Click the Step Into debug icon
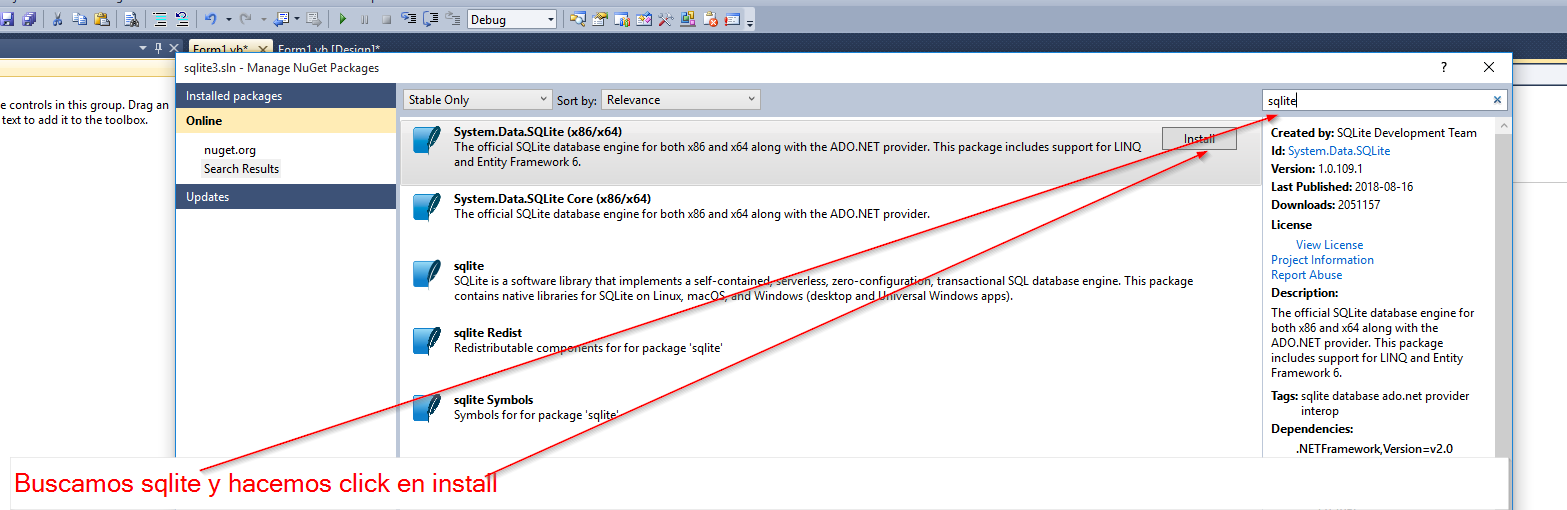The width and height of the screenshot is (1567, 510). [x=408, y=19]
